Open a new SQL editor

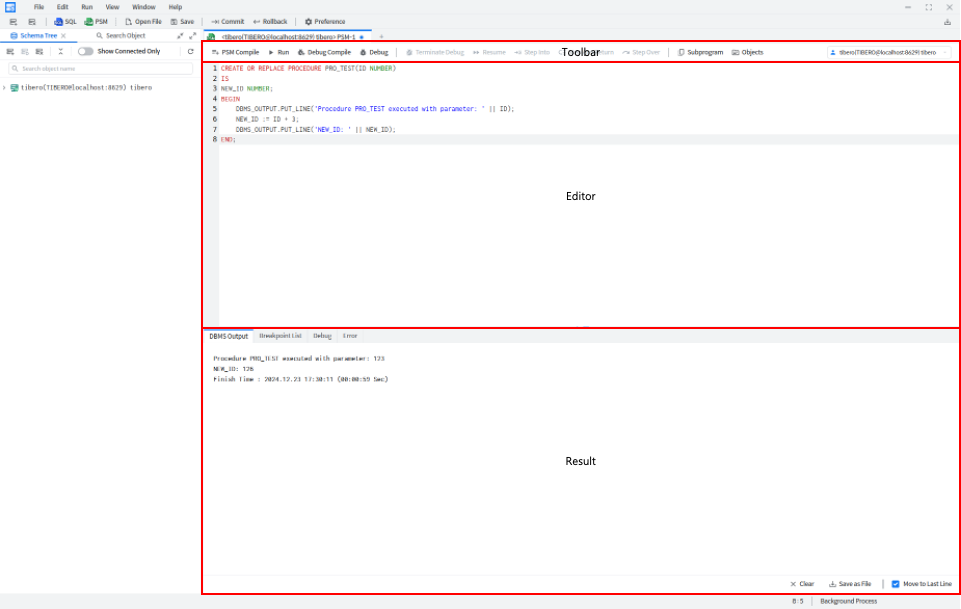click(65, 21)
